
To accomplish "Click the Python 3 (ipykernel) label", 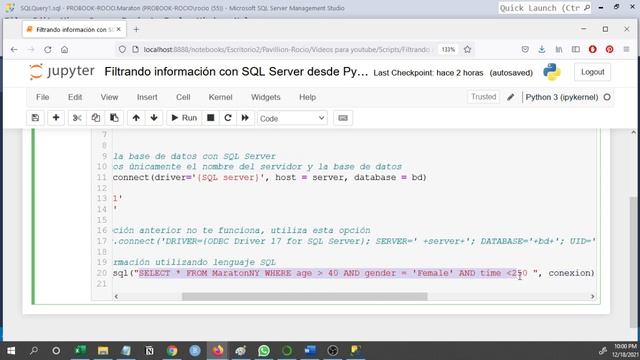I will pyautogui.click(x=562, y=97).
